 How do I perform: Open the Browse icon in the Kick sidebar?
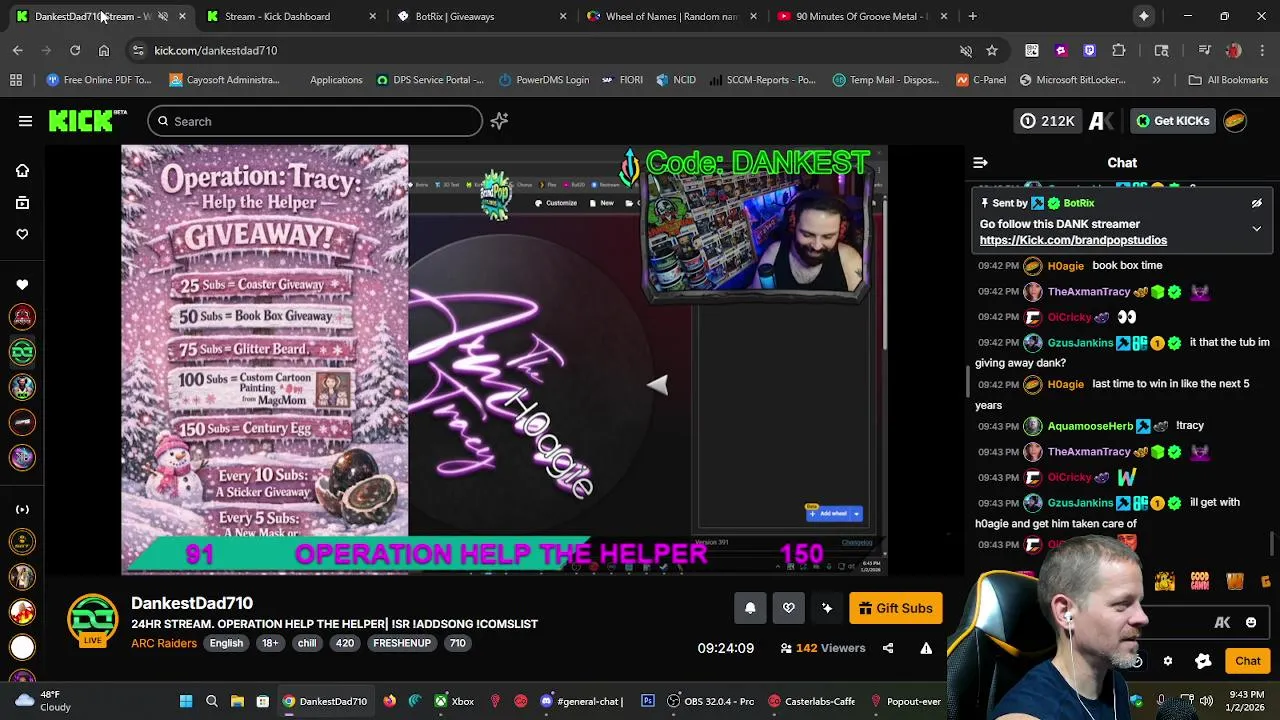22,203
